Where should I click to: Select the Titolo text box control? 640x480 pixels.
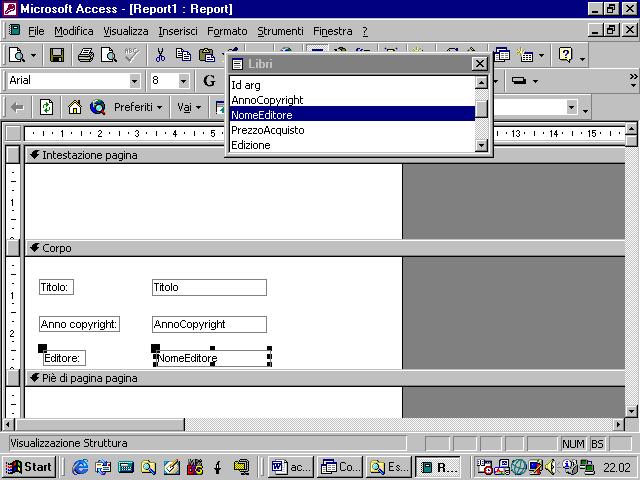209,287
